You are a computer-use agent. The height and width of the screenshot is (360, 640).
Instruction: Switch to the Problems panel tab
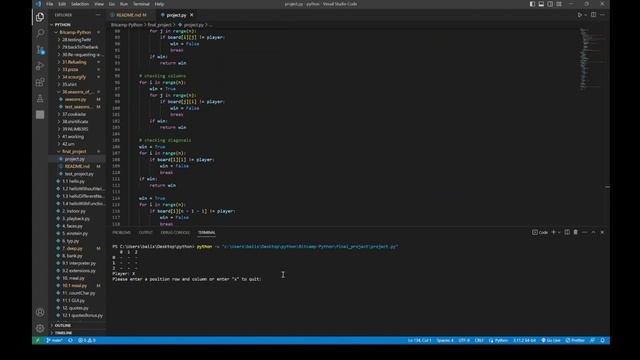(x=122, y=233)
